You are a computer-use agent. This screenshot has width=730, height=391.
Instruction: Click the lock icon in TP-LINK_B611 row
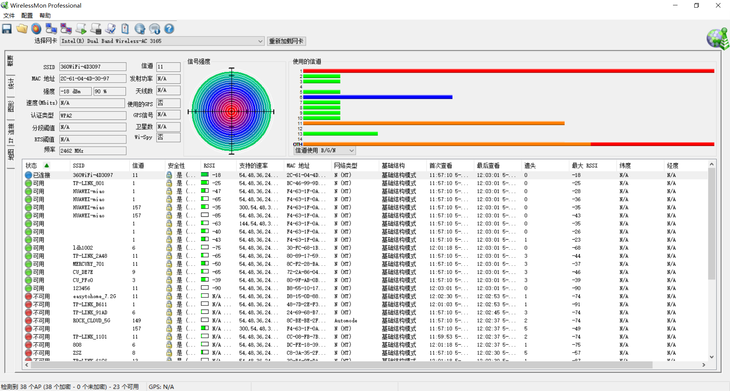(169, 304)
